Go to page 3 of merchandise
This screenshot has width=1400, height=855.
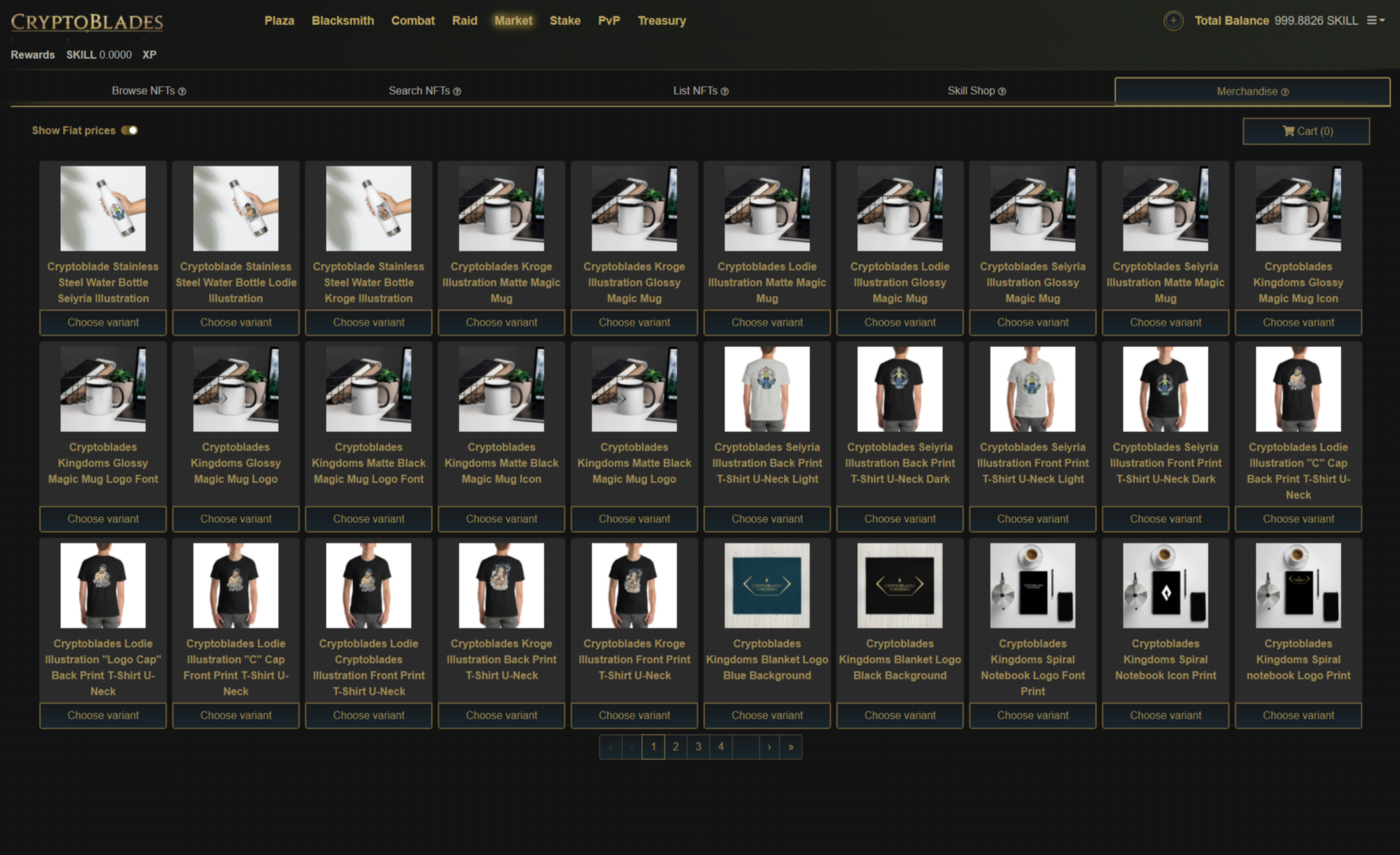tap(699, 747)
